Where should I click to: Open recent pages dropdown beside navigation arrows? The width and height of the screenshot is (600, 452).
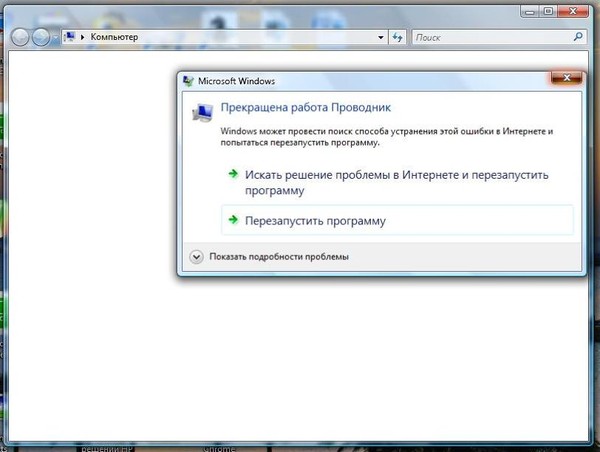55,38
